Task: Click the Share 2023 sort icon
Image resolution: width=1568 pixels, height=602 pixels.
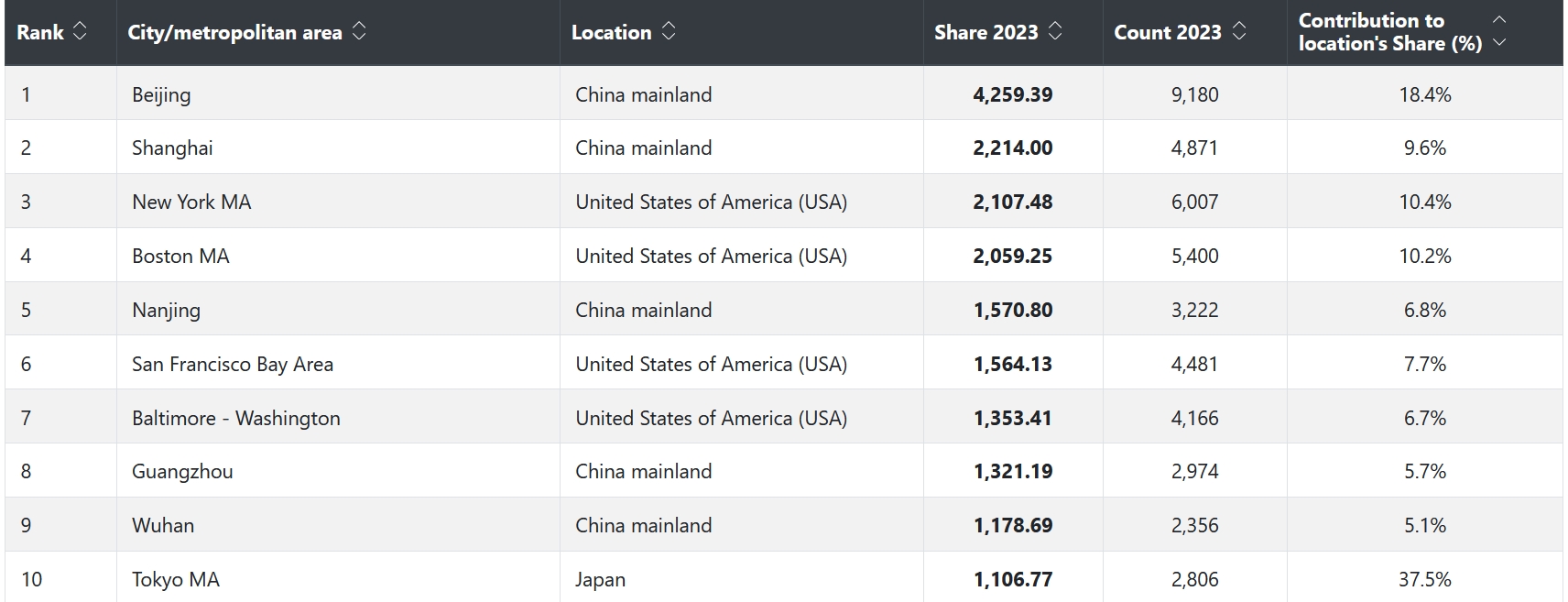Action: click(1055, 31)
